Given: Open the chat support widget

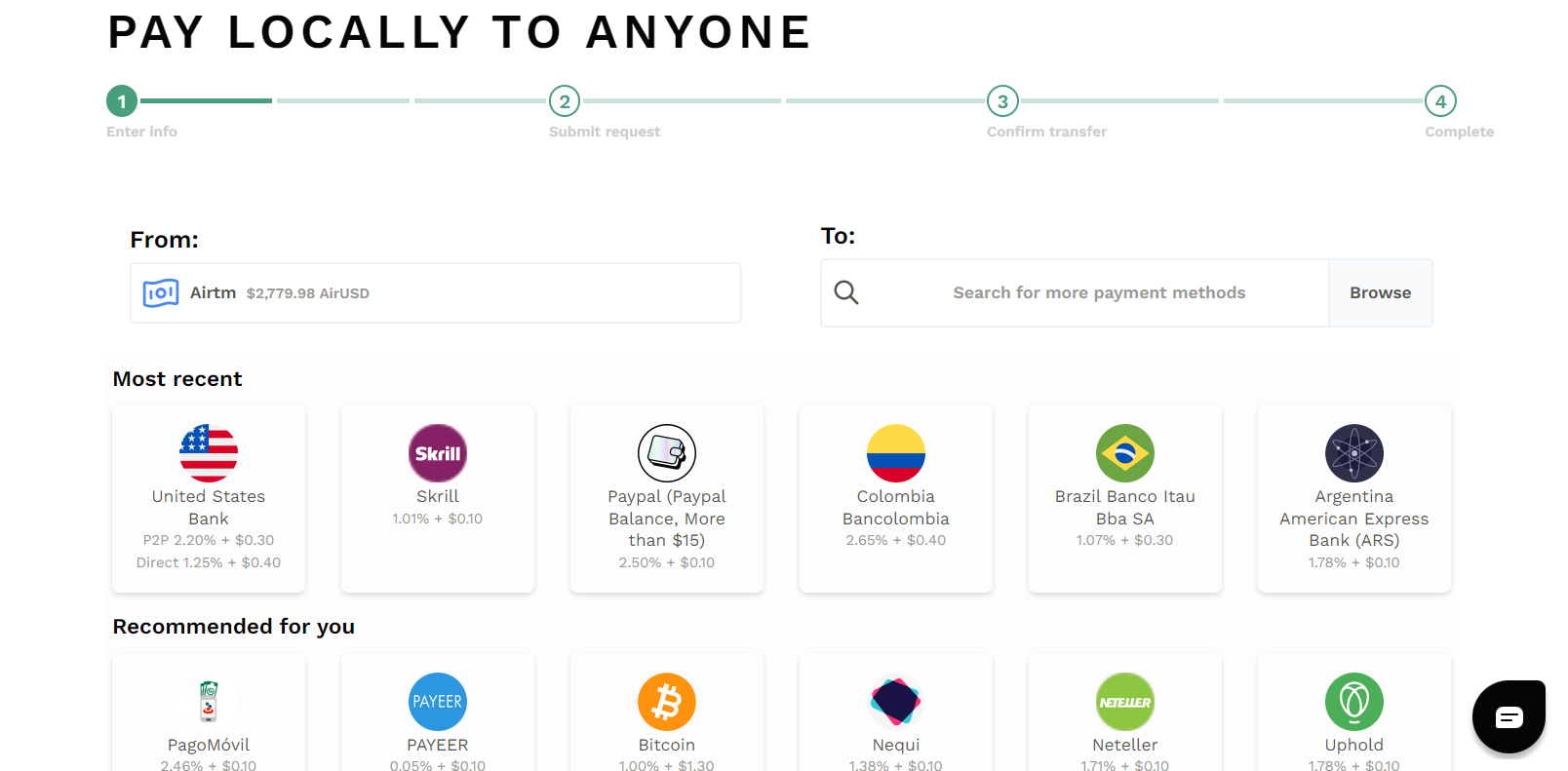Looking at the screenshot, I should [1509, 716].
